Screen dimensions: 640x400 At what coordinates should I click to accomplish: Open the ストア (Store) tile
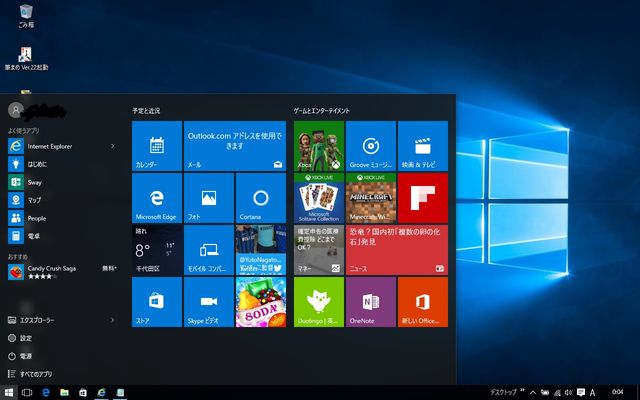tap(157, 302)
